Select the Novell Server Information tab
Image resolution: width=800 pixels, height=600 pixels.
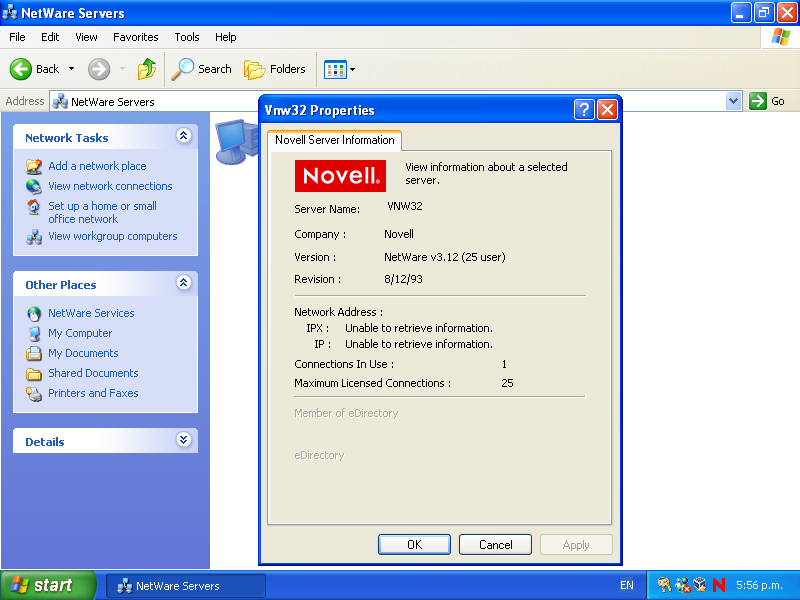click(x=335, y=140)
